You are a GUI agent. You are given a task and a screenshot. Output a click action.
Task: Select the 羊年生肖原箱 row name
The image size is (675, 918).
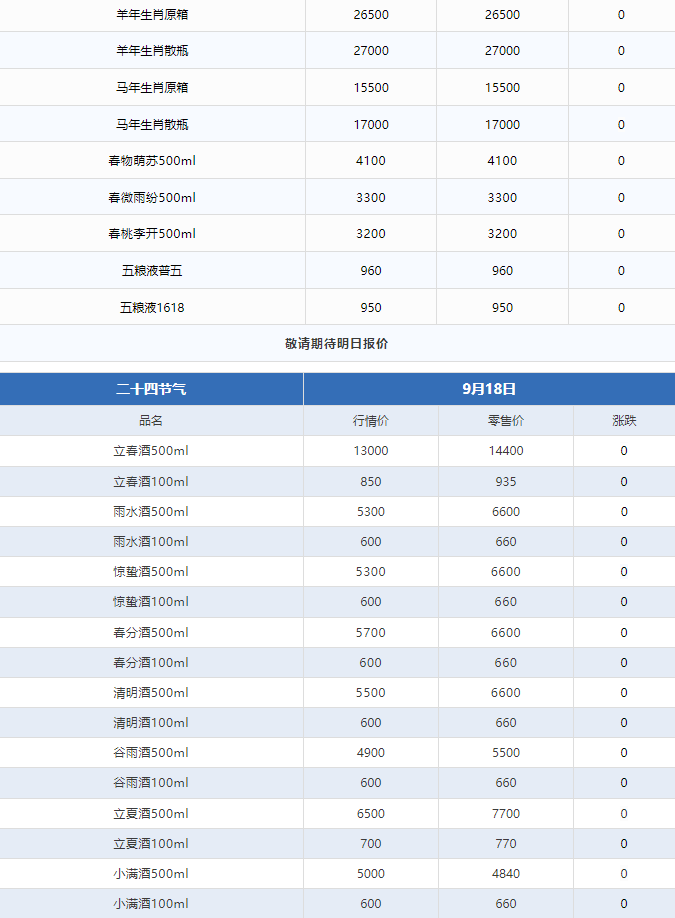pos(152,15)
